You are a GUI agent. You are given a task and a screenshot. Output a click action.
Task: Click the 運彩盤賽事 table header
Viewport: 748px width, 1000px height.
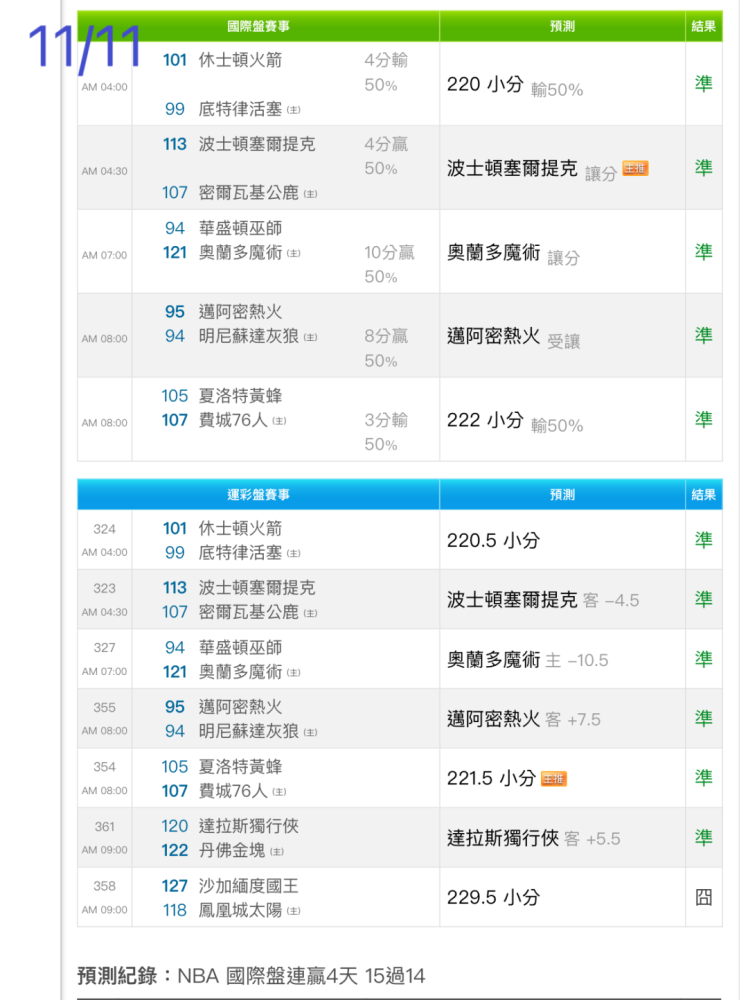click(258, 494)
